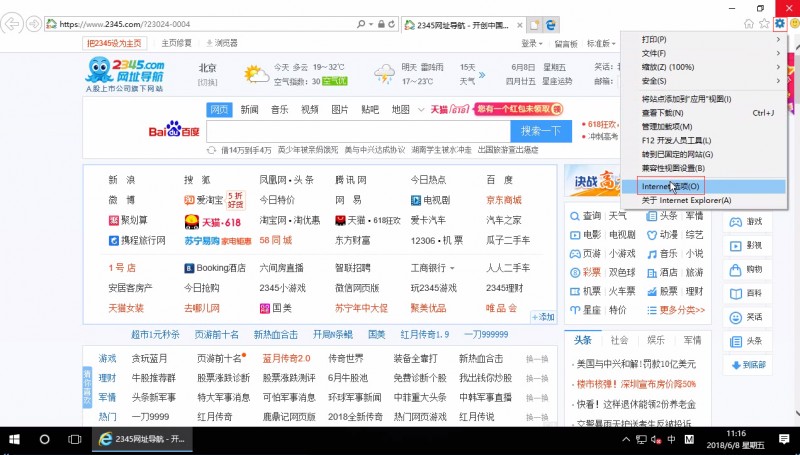Go to the IE home icon
800x455 pixels.
(x=748, y=23)
